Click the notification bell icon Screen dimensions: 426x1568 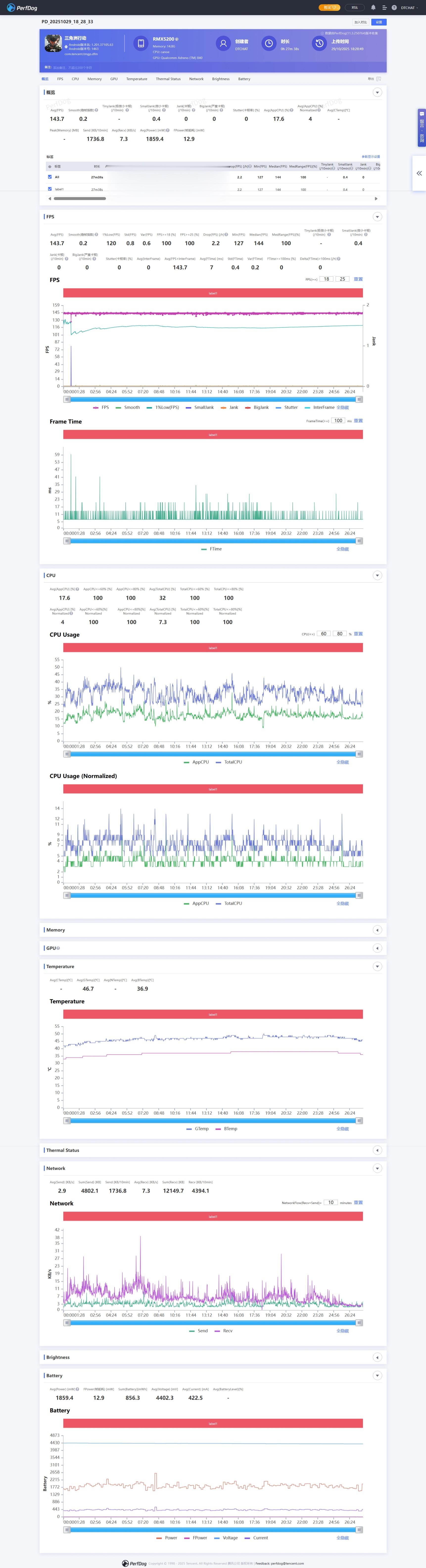(373, 8)
